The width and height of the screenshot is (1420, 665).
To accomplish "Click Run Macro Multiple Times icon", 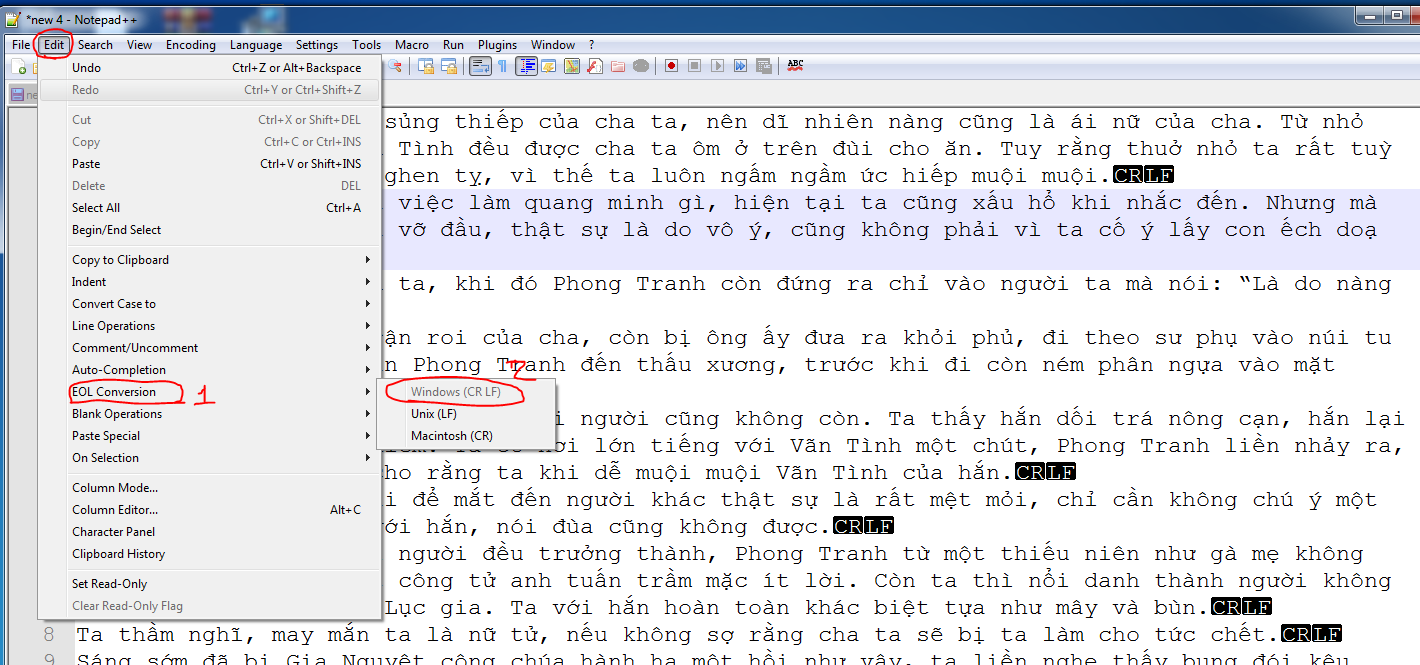I will [740, 66].
